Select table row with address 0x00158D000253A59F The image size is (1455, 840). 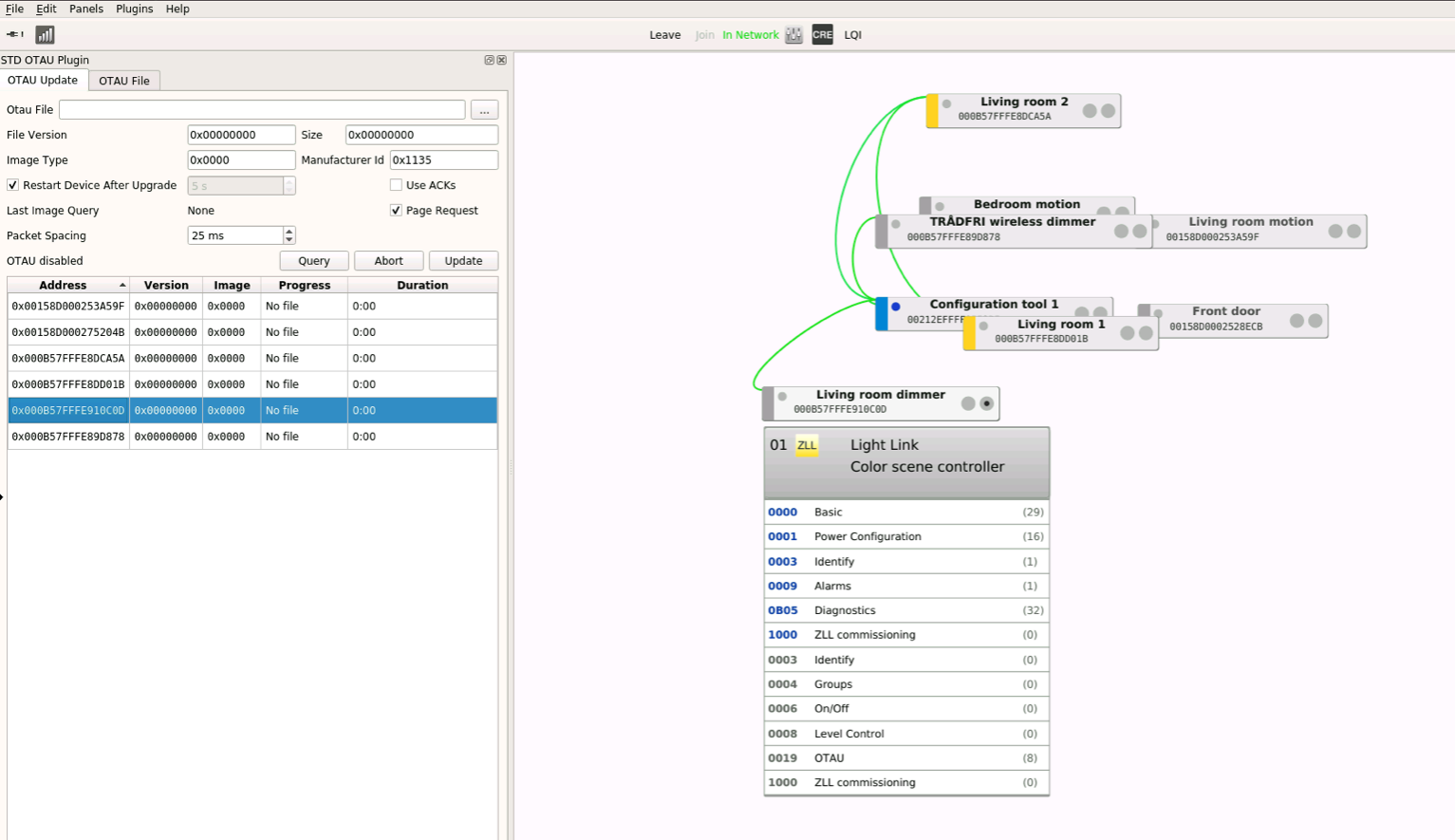tap(252, 307)
